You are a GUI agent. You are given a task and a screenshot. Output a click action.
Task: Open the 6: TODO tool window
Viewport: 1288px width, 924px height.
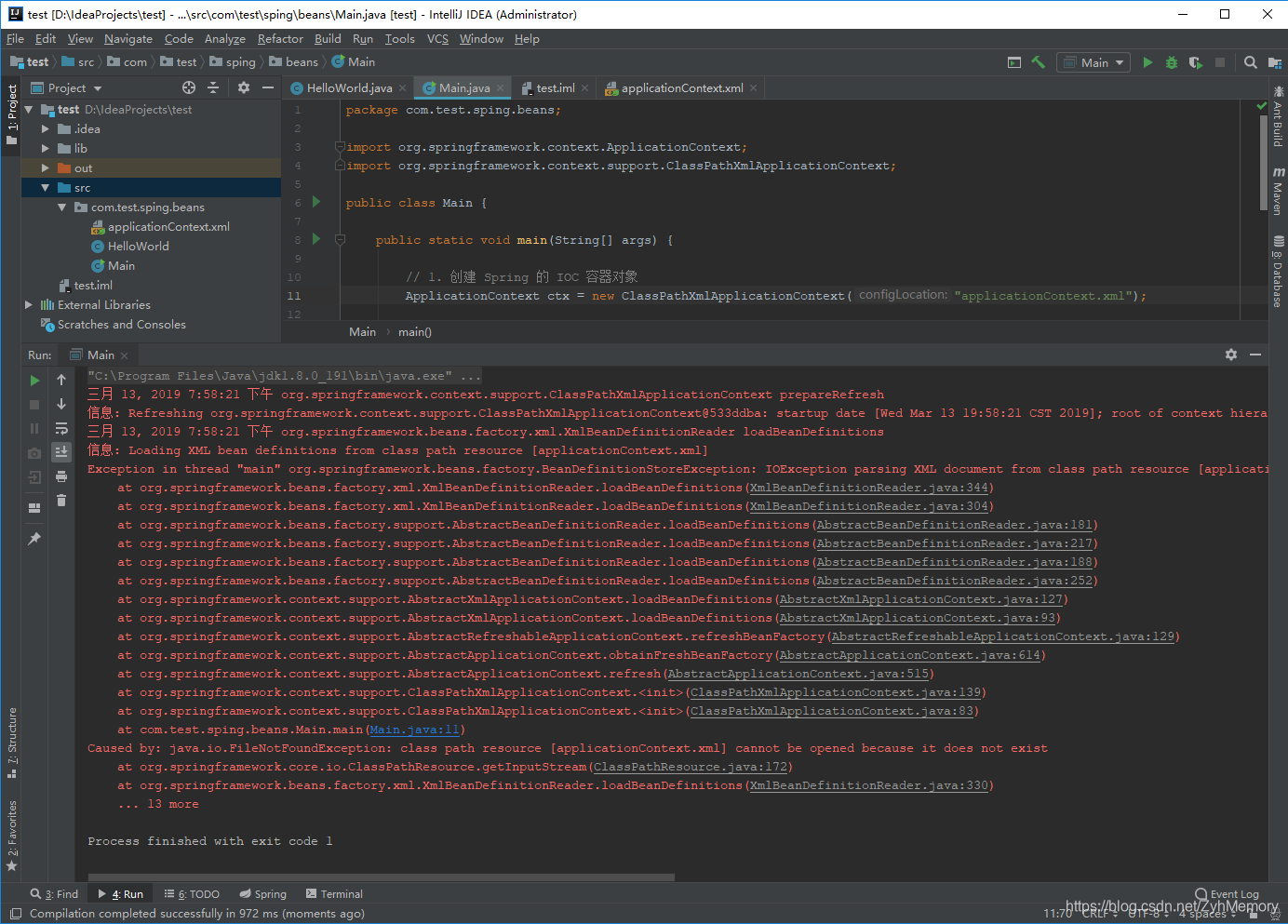(x=192, y=894)
